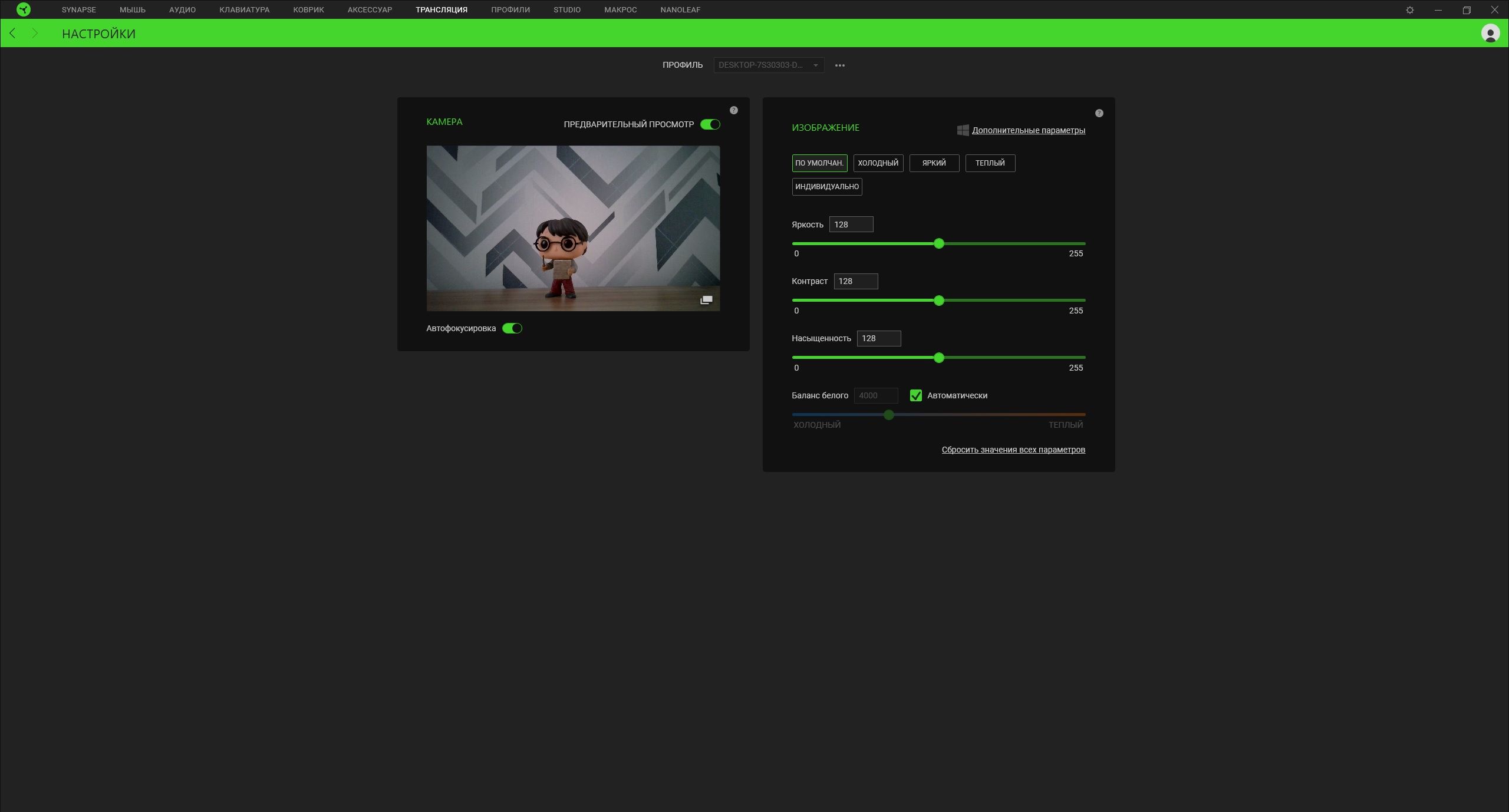Open the NANOLEAF tab
1509x812 pixels.
coord(680,10)
